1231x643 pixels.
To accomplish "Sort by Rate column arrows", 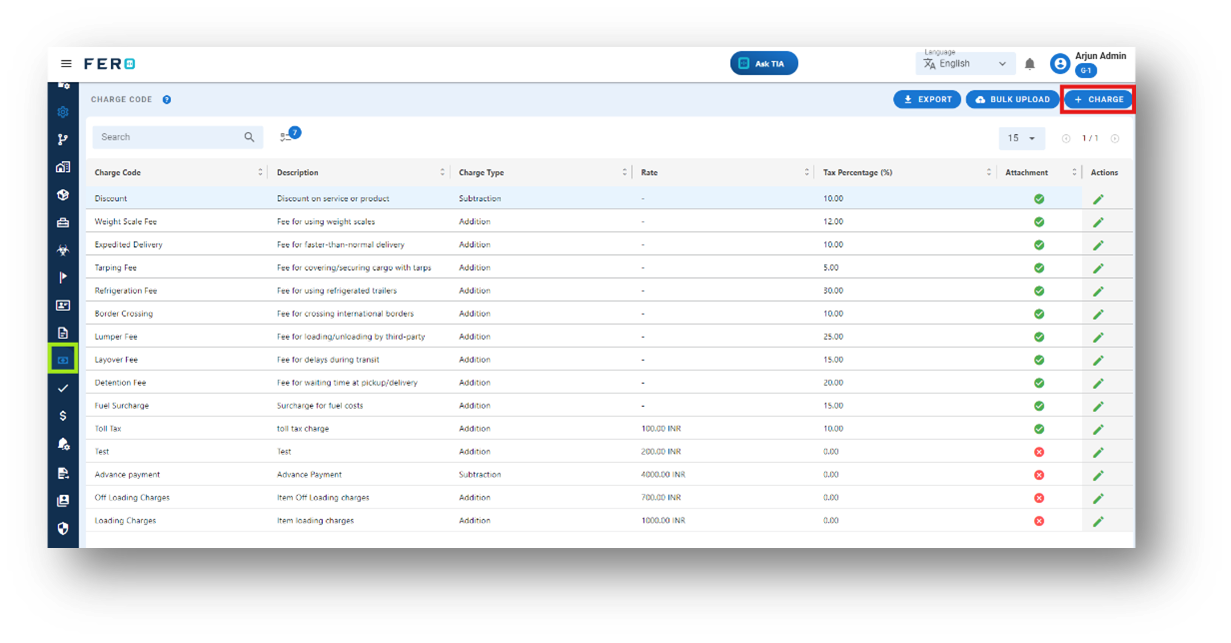I will (x=807, y=172).
